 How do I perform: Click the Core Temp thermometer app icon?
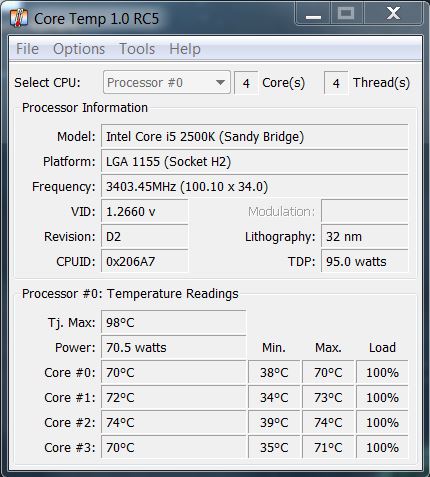[x=19, y=18]
